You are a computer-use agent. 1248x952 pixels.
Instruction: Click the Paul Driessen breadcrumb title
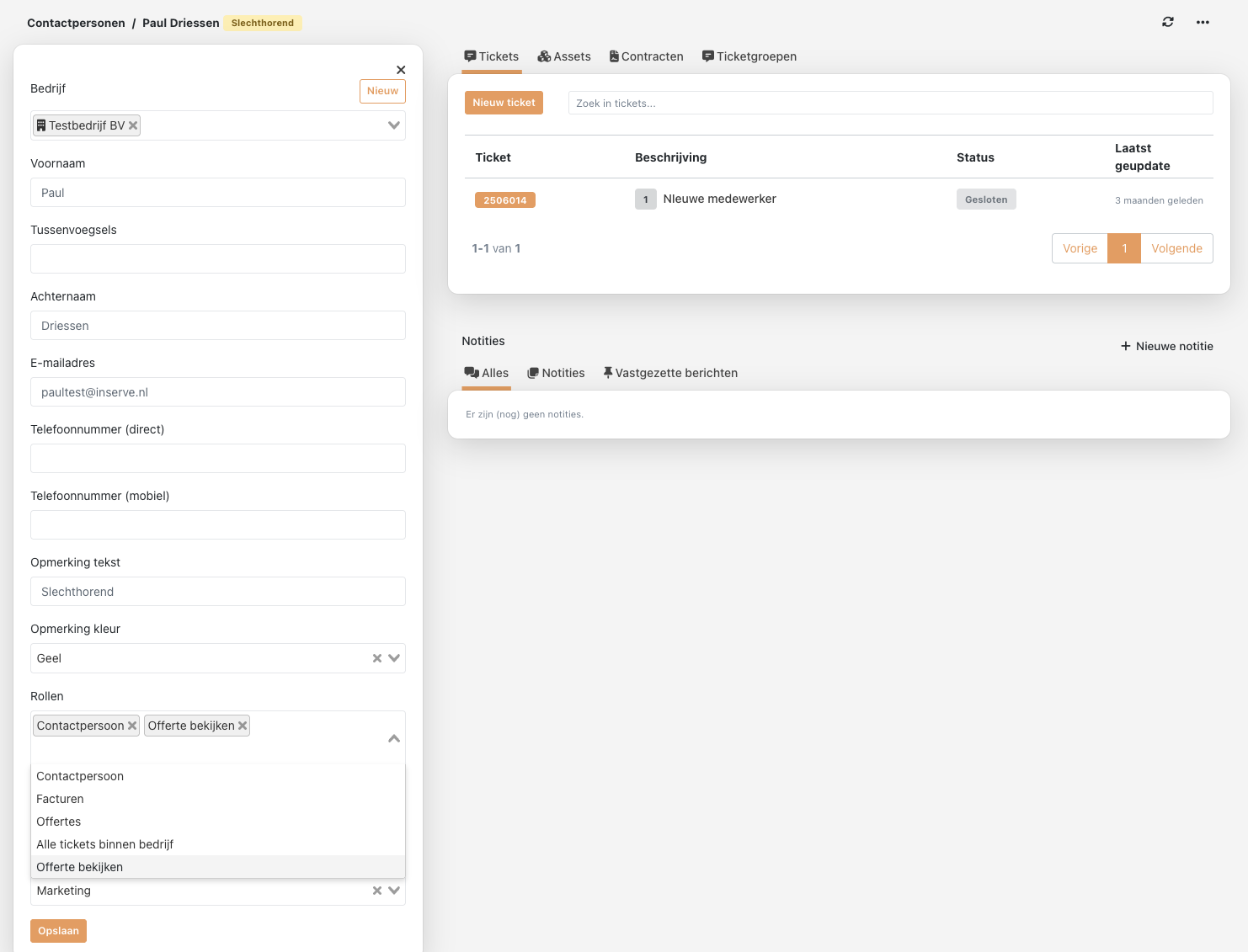point(181,23)
